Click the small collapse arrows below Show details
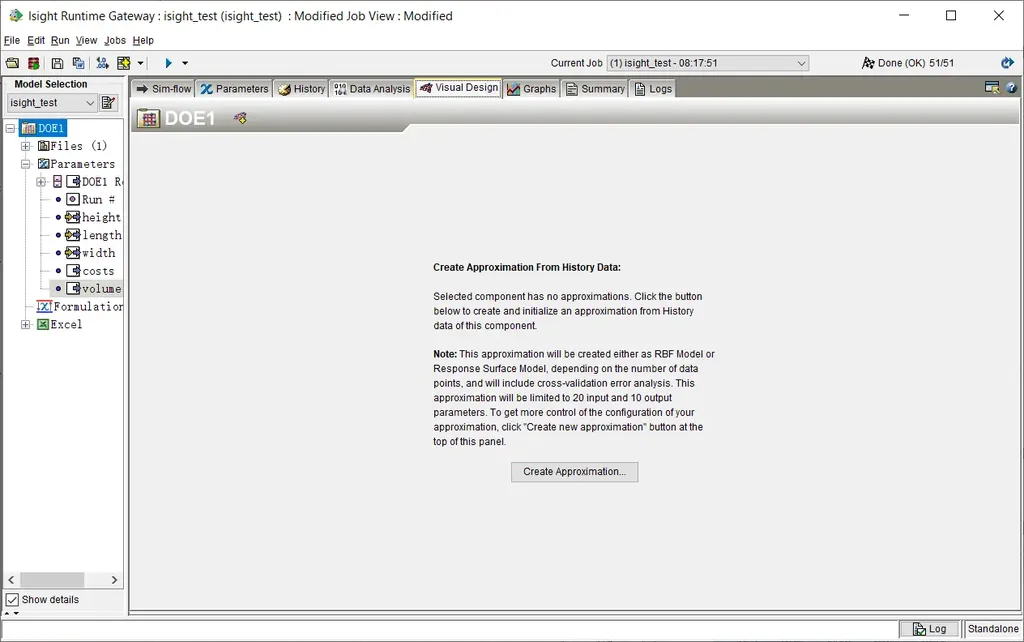Image resolution: width=1024 pixels, height=642 pixels. (12, 613)
